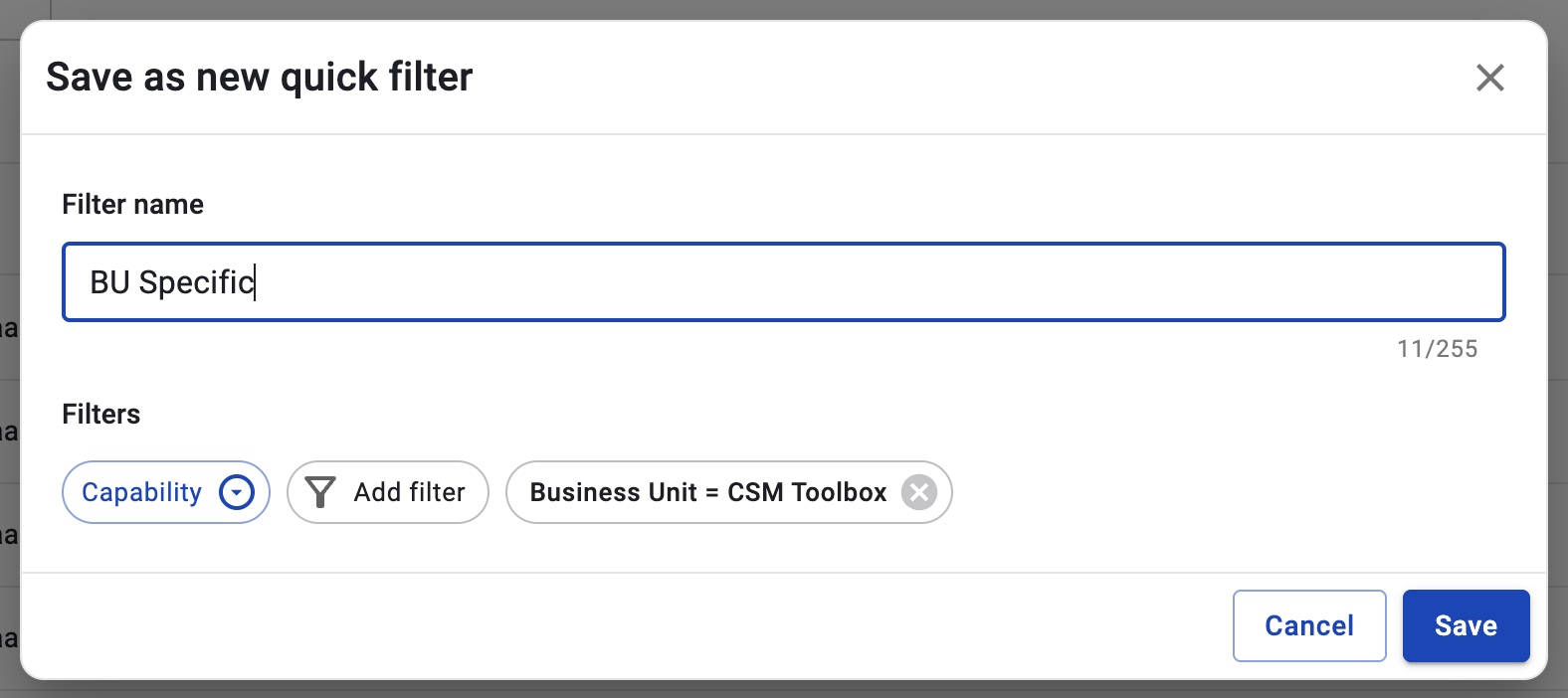The image size is (1568, 698).
Task: Open the Capability filter dropdown label
Action: (141, 492)
